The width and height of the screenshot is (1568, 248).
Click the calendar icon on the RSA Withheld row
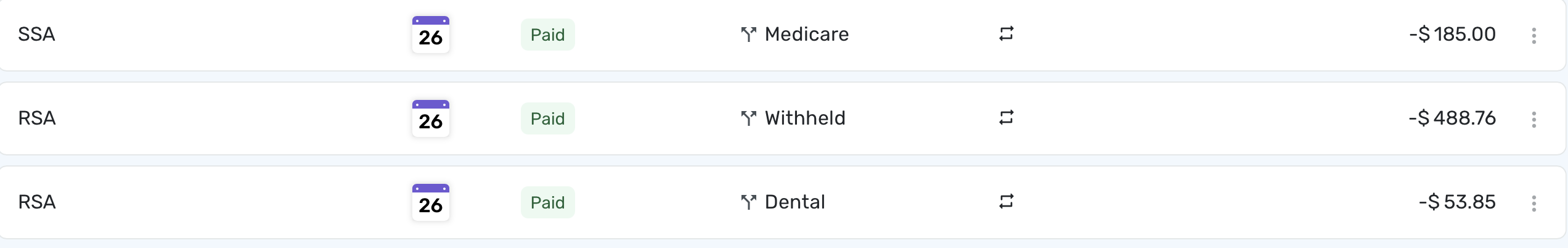430,118
